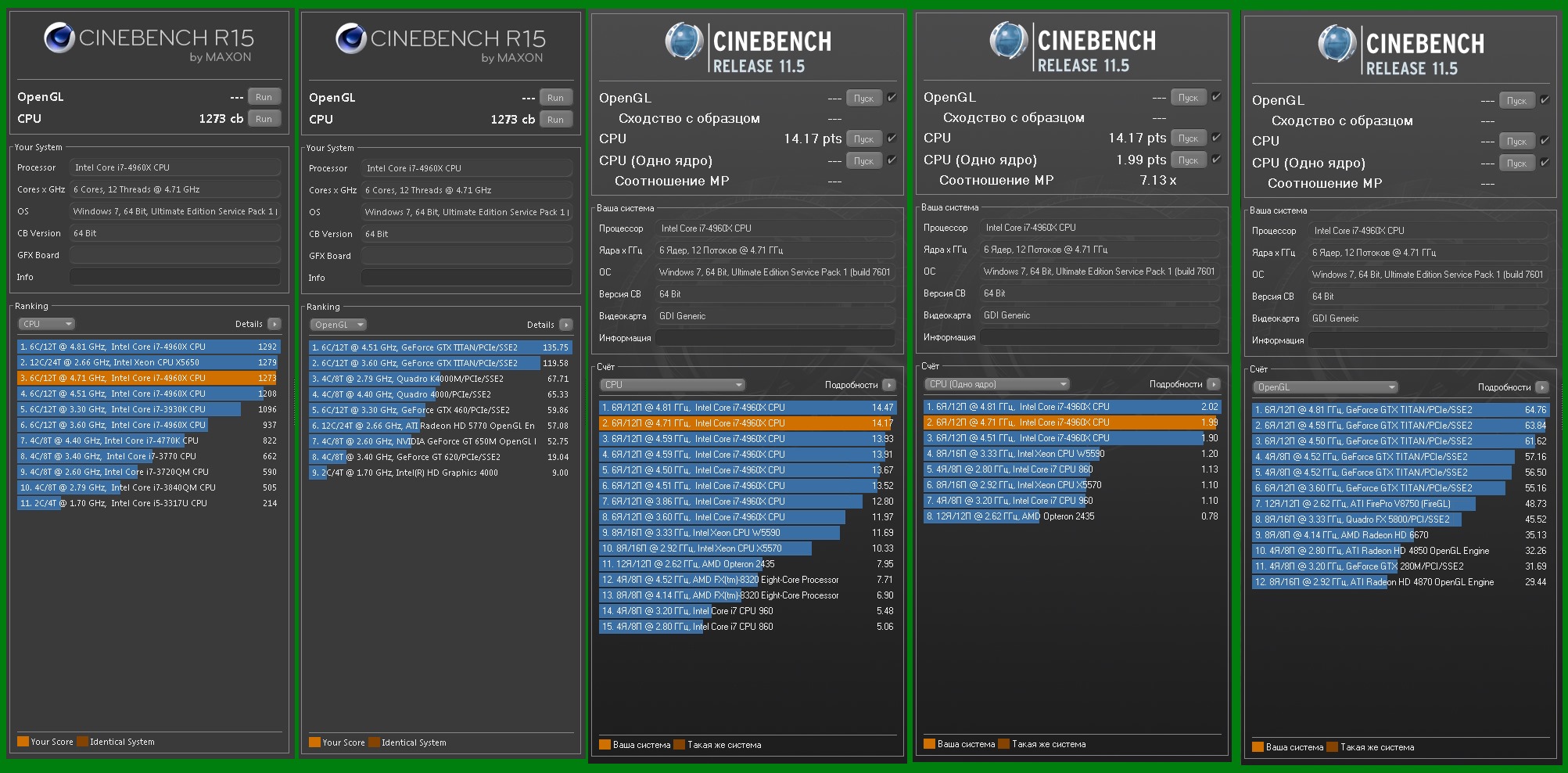1568x773 pixels.
Task: Click CPU Пуск in R11.5 CPU-ranking window
Action: [864, 139]
